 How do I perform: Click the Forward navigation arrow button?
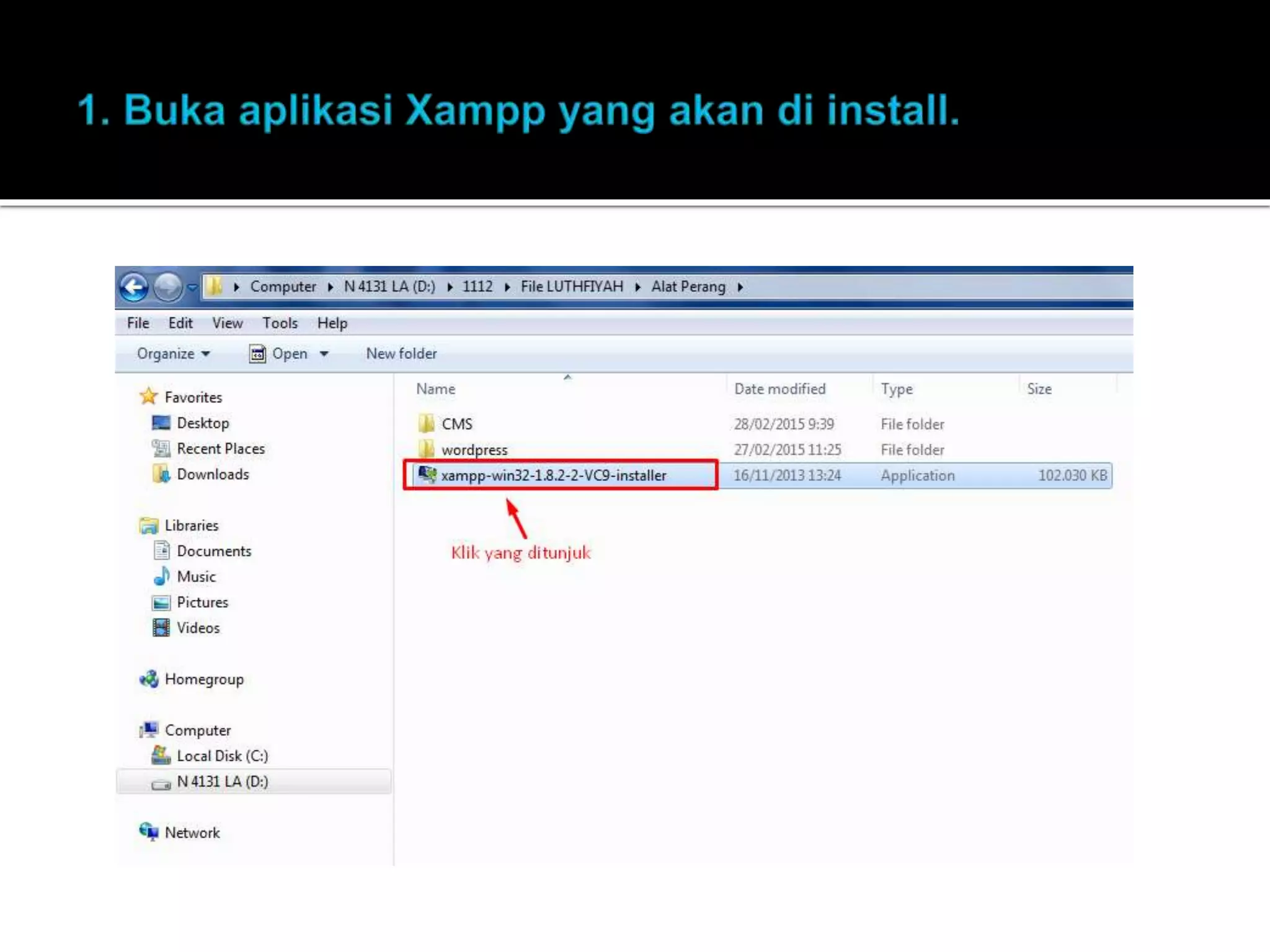[167, 287]
